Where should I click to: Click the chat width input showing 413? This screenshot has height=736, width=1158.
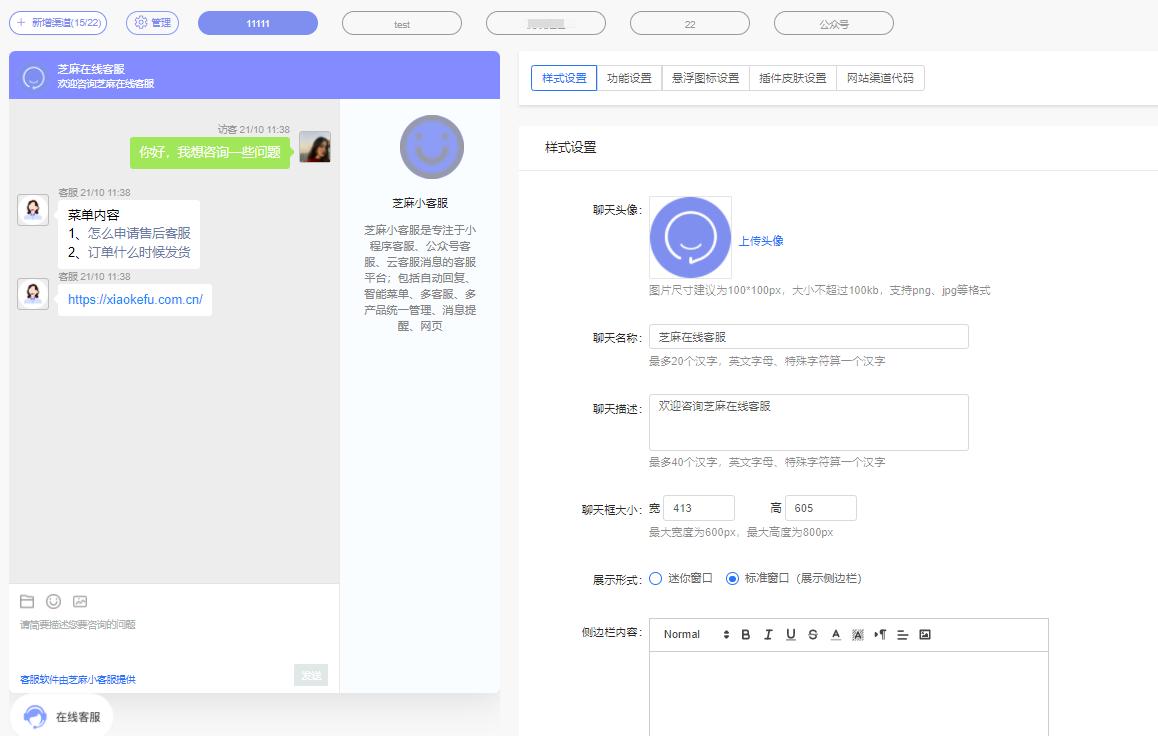click(699, 507)
